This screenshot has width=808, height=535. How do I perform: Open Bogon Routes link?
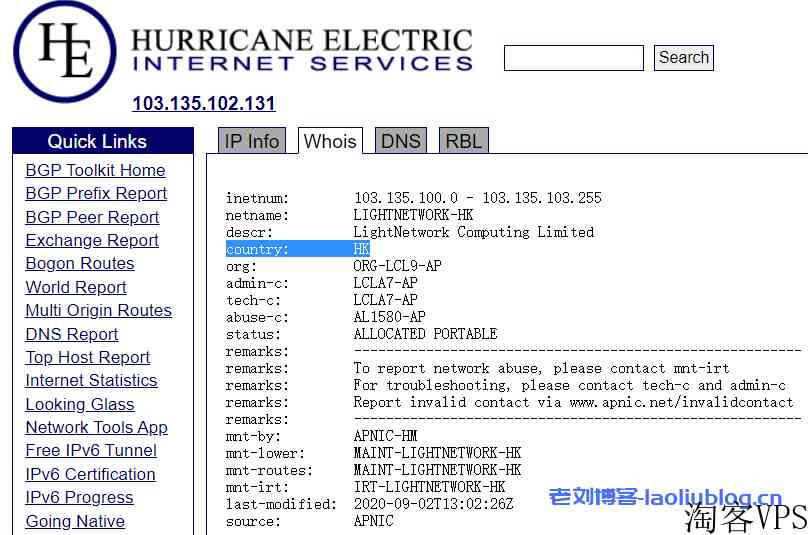point(80,263)
